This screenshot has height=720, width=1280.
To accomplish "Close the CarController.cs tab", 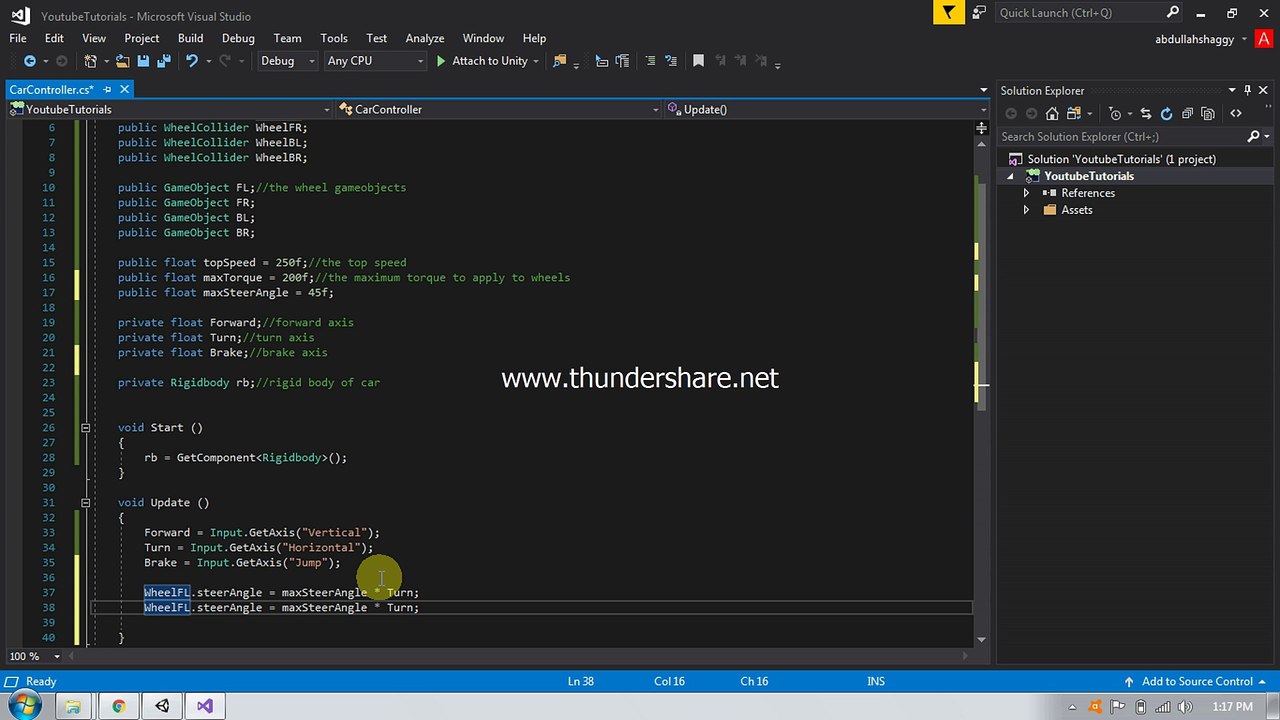I will (125, 90).
